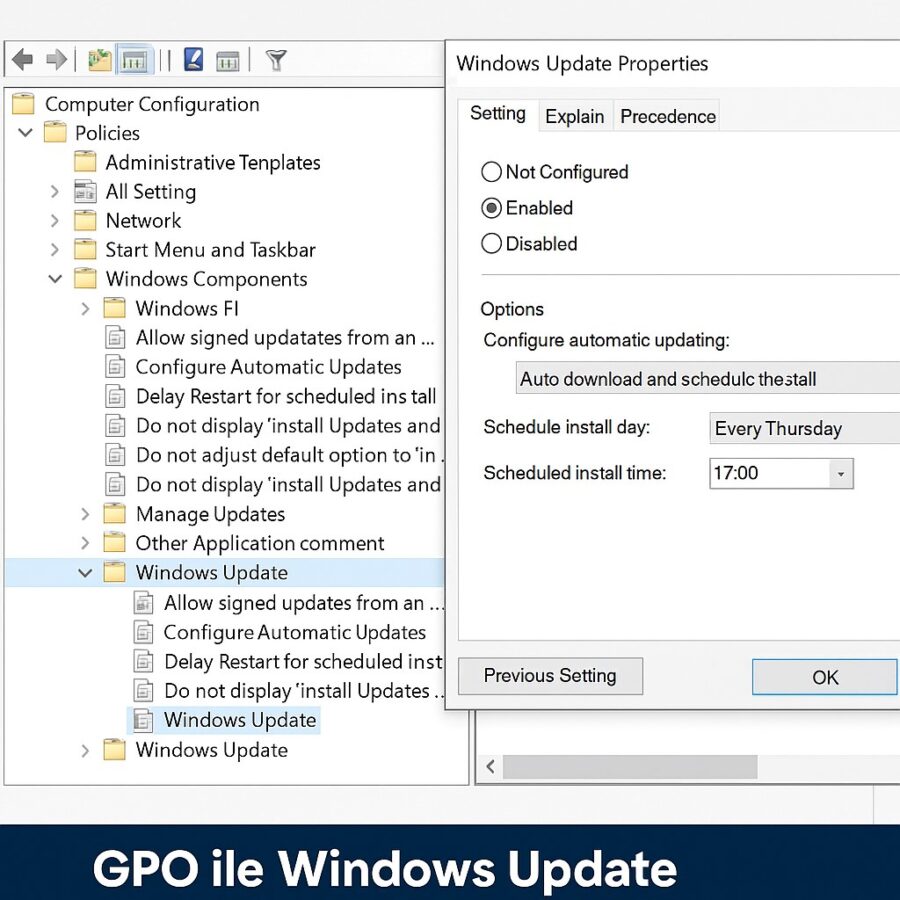Click the Windows Components folder icon
Screen dimensions: 900x900
click(x=85, y=279)
